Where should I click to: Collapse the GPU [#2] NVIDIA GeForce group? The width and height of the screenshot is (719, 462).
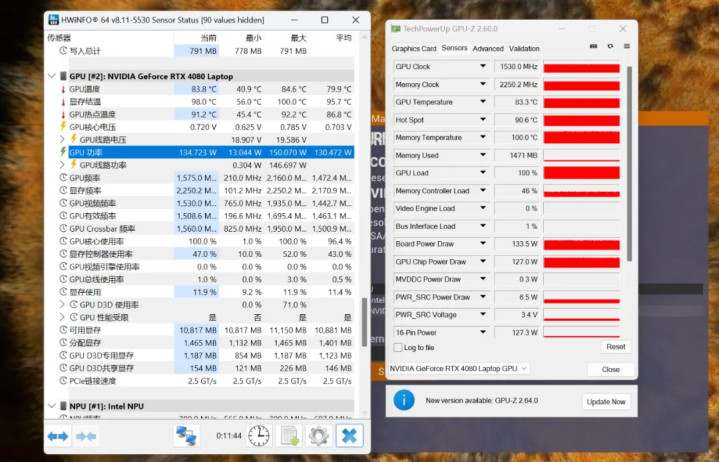[52, 76]
